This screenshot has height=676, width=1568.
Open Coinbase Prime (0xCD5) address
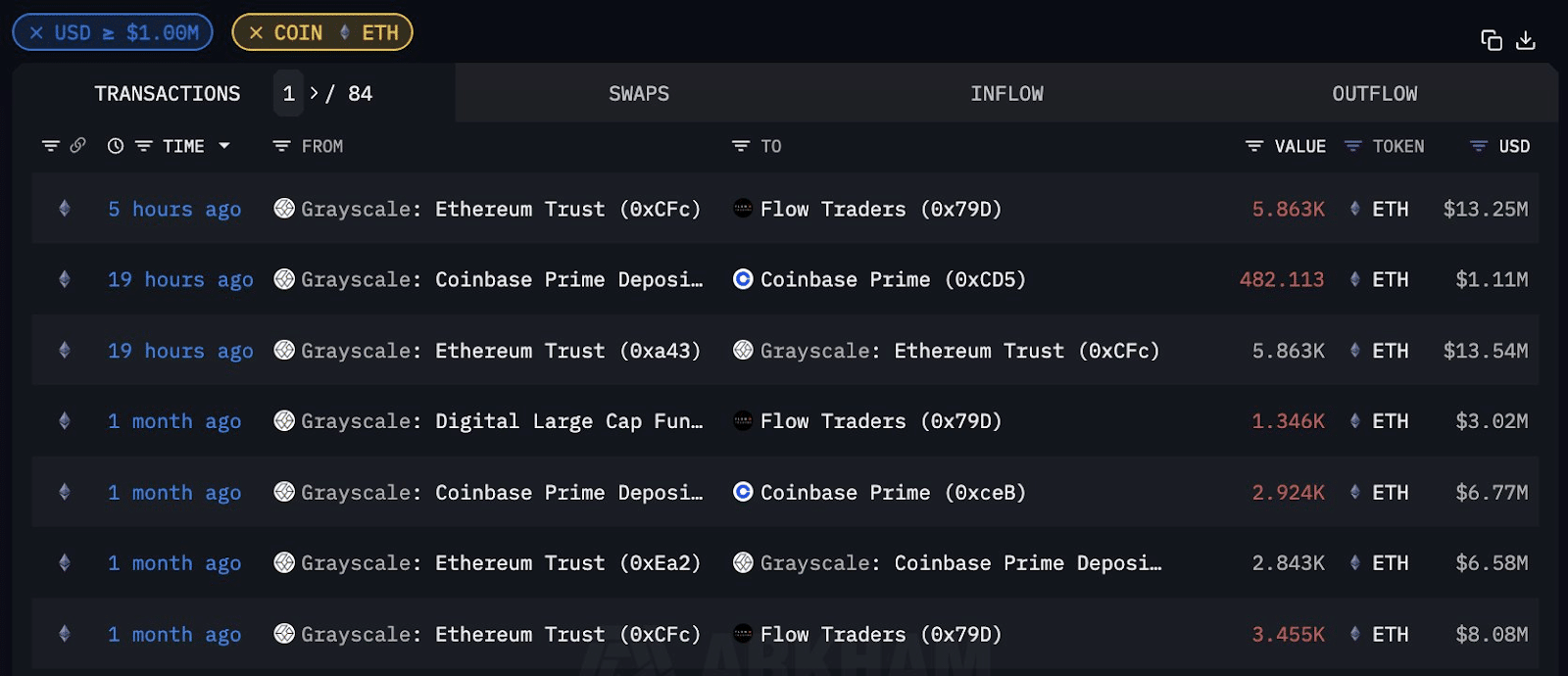(893, 279)
